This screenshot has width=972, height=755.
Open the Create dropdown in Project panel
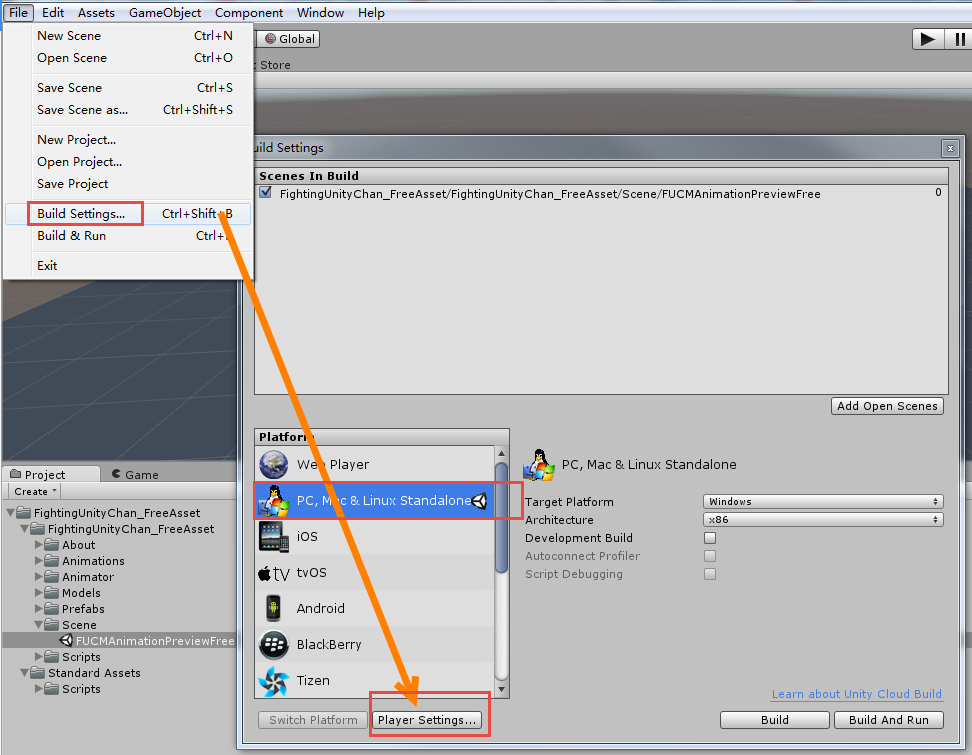pos(35,492)
